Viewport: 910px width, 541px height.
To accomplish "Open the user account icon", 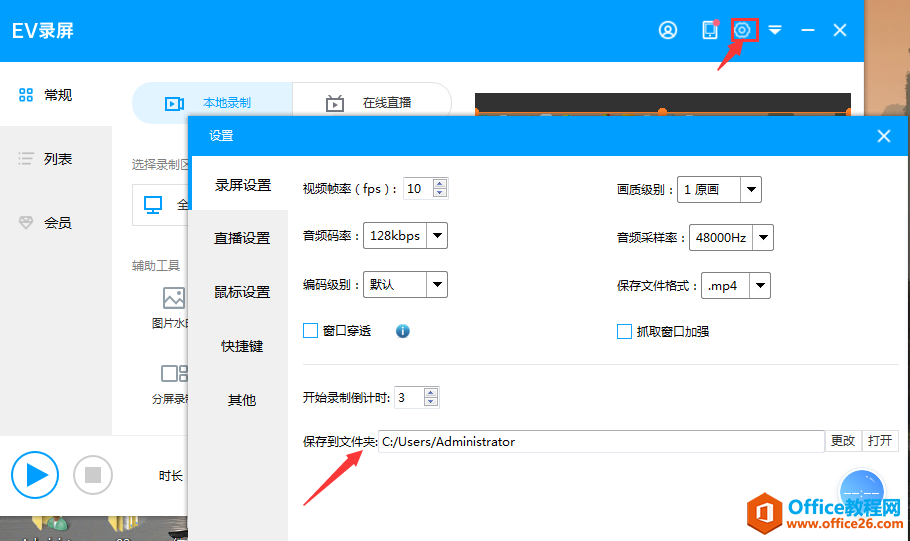I will tap(668, 30).
